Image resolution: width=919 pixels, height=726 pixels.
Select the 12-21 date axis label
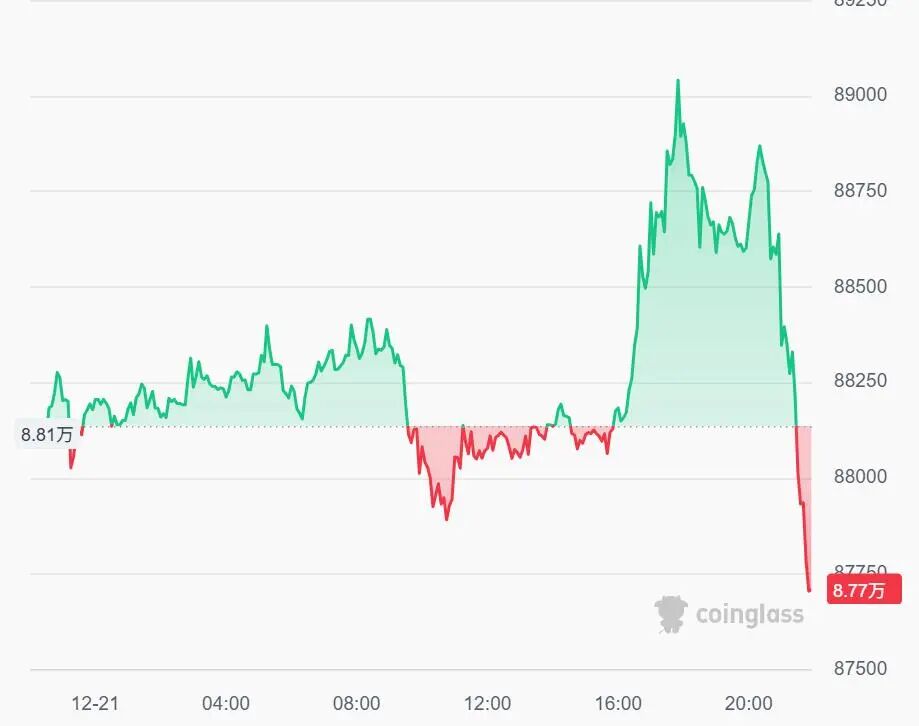[x=95, y=703]
